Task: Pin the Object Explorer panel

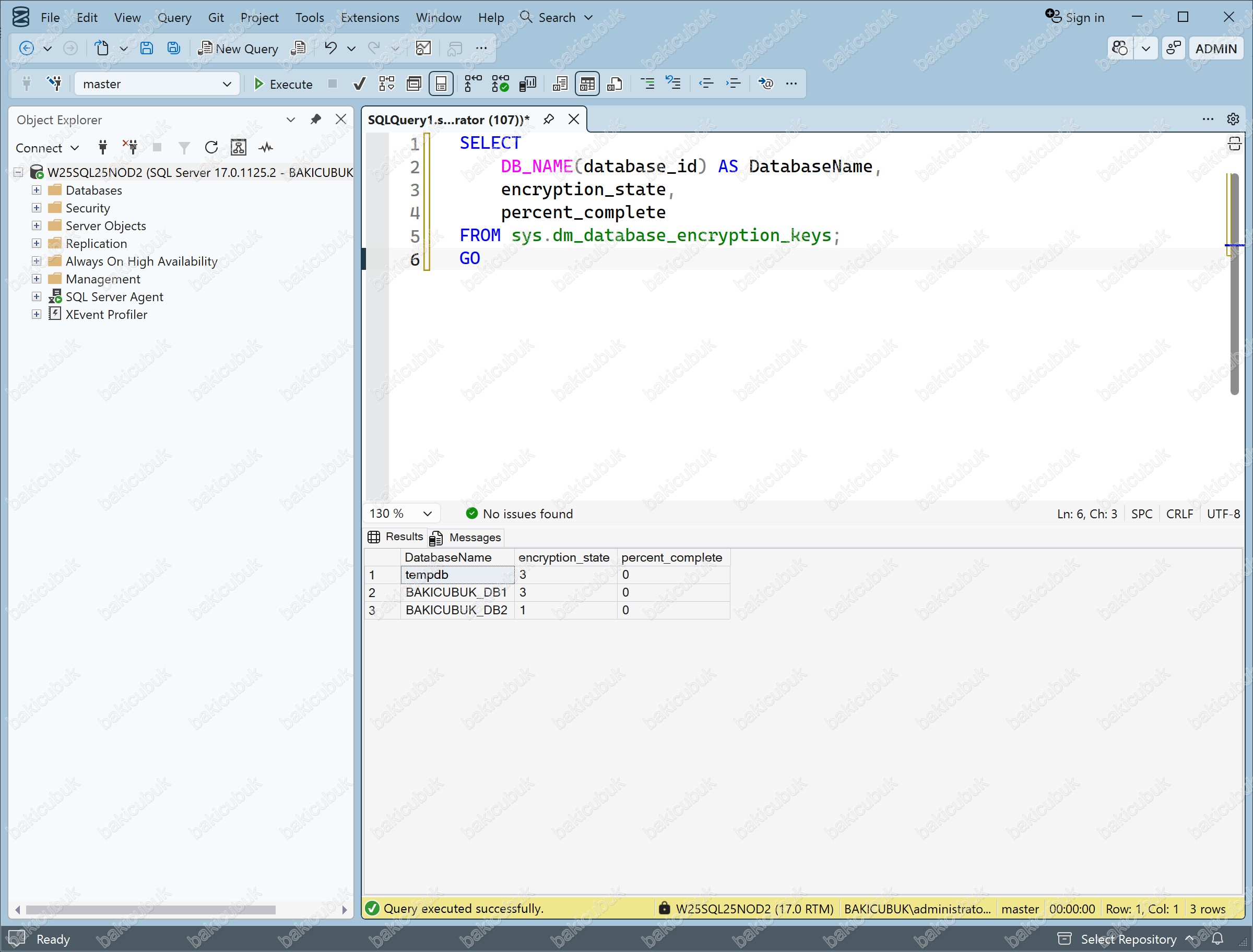Action: pyautogui.click(x=316, y=119)
